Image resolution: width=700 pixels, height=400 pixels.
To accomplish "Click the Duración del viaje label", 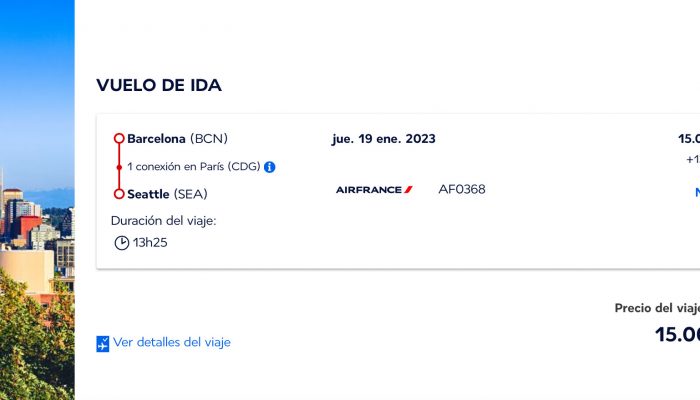I will [163, 221].
